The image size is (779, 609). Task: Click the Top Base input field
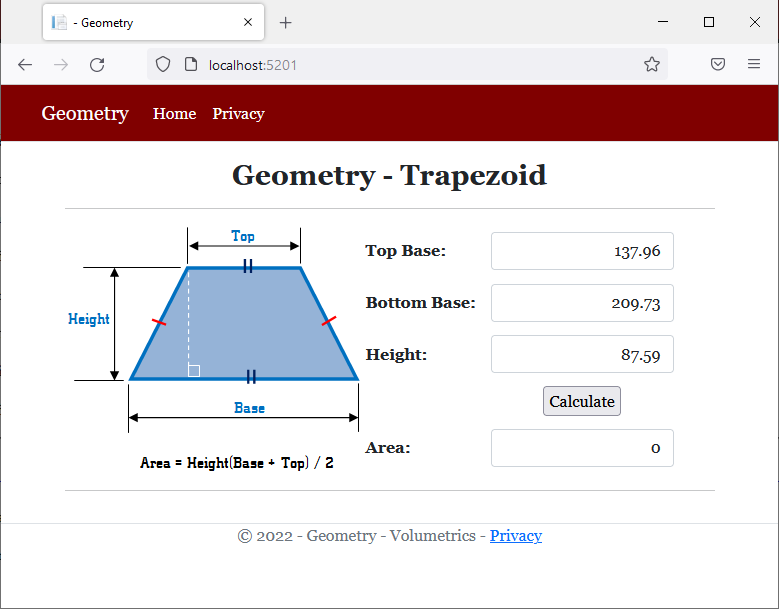pyautogui.click(x=582, y=251)
